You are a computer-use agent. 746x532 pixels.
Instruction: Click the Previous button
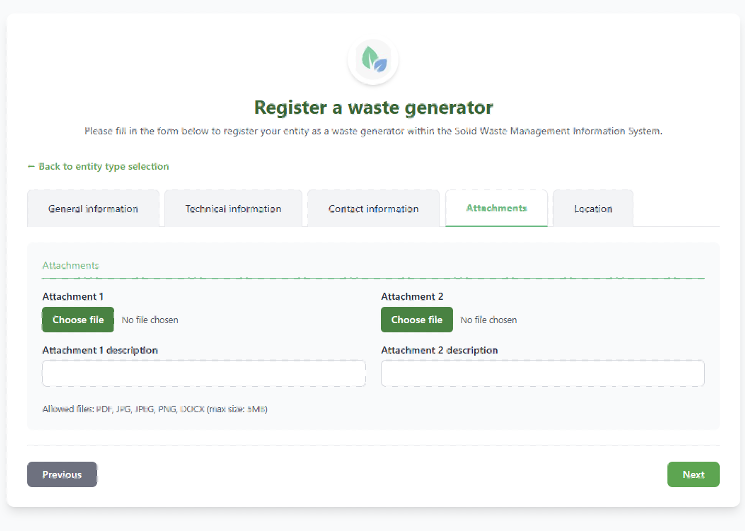[x=62, y=474]
